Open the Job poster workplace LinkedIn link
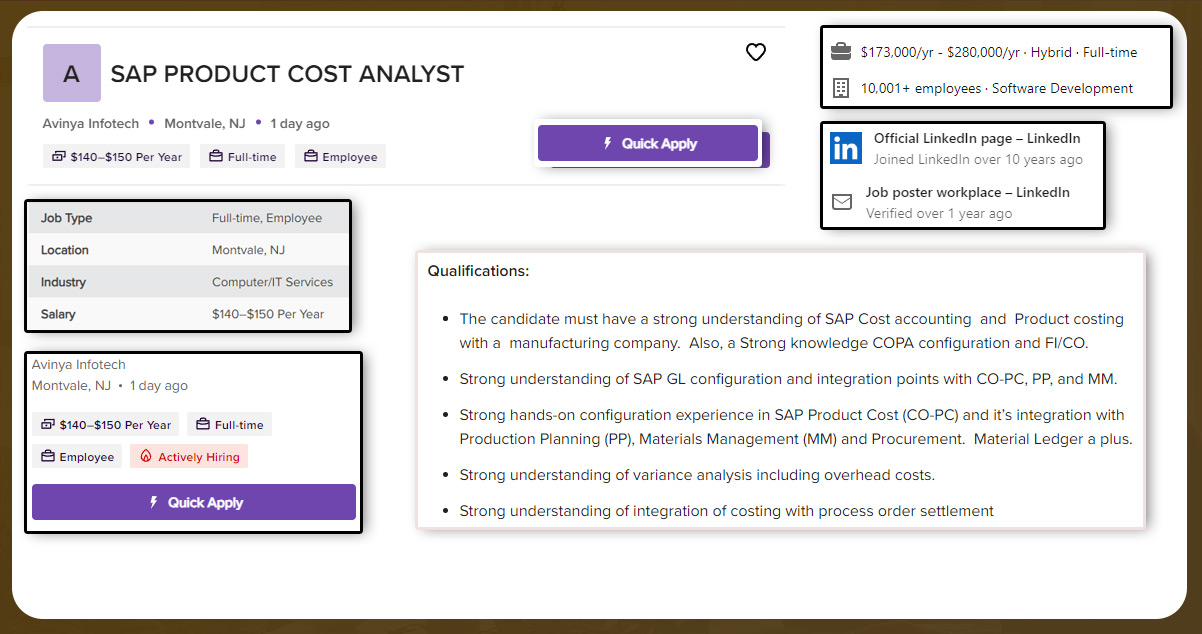1202x634 pixels. (x=967, y=192)
